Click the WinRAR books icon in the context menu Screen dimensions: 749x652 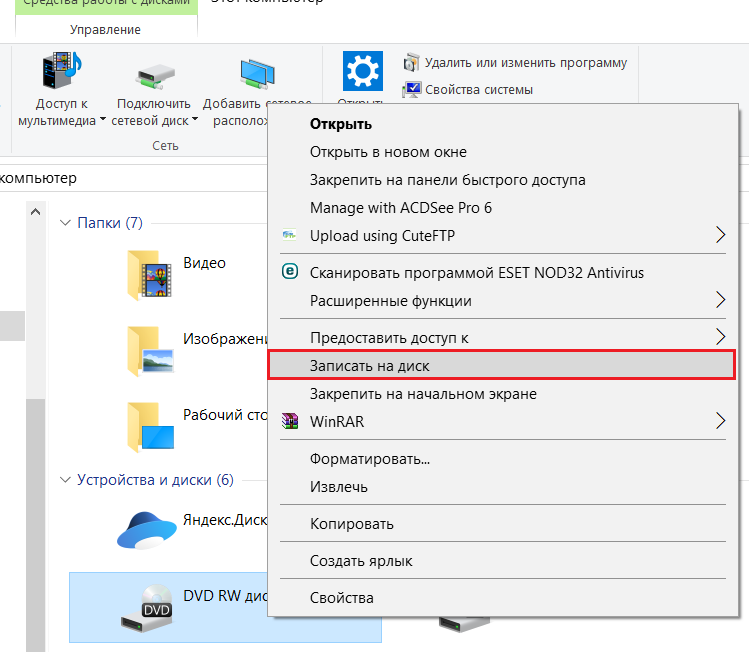[290, 421]
